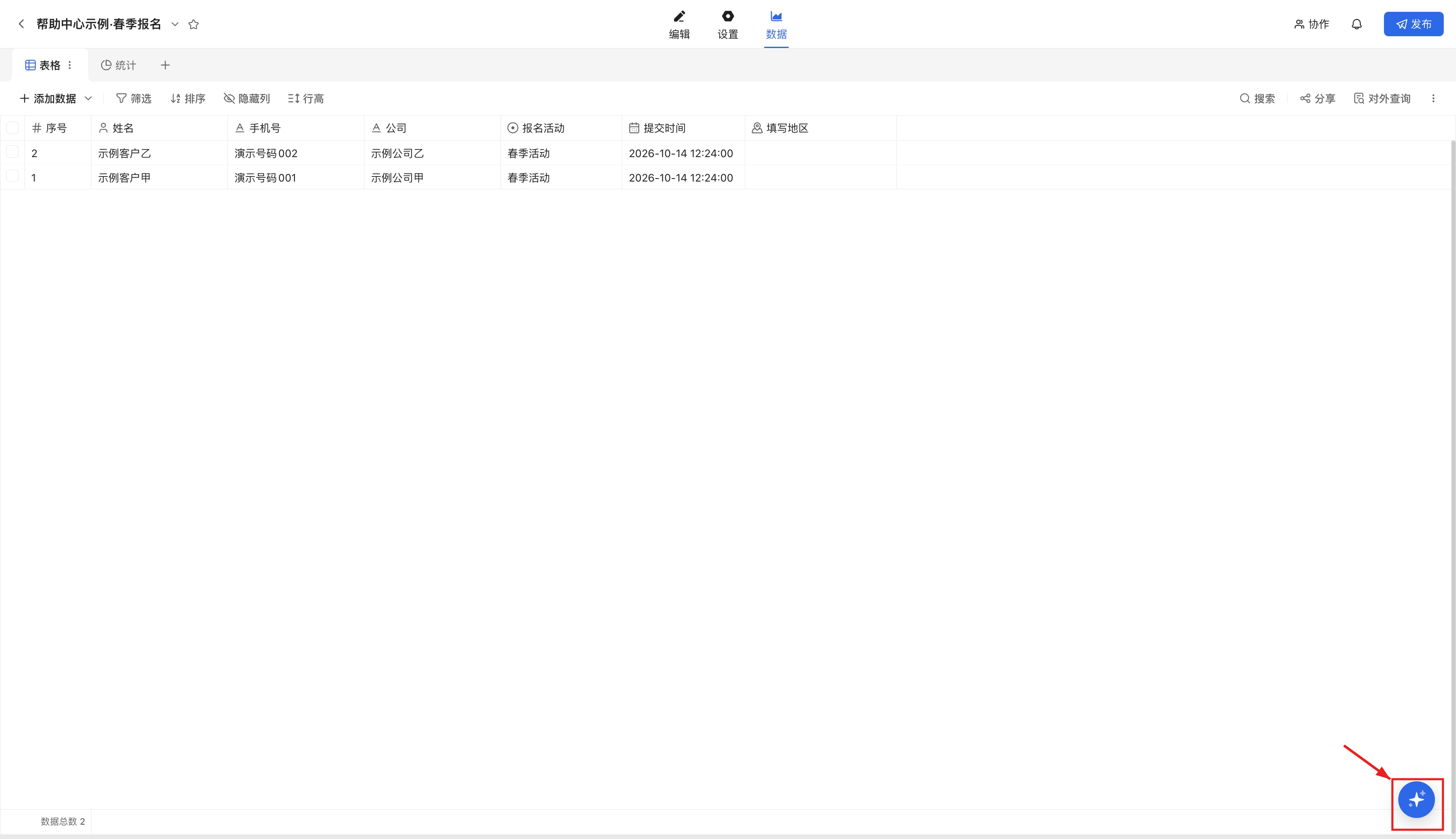Select the 提交时间 column header
The height and width of the screenshot is (839, 1456).
point(684,128)
